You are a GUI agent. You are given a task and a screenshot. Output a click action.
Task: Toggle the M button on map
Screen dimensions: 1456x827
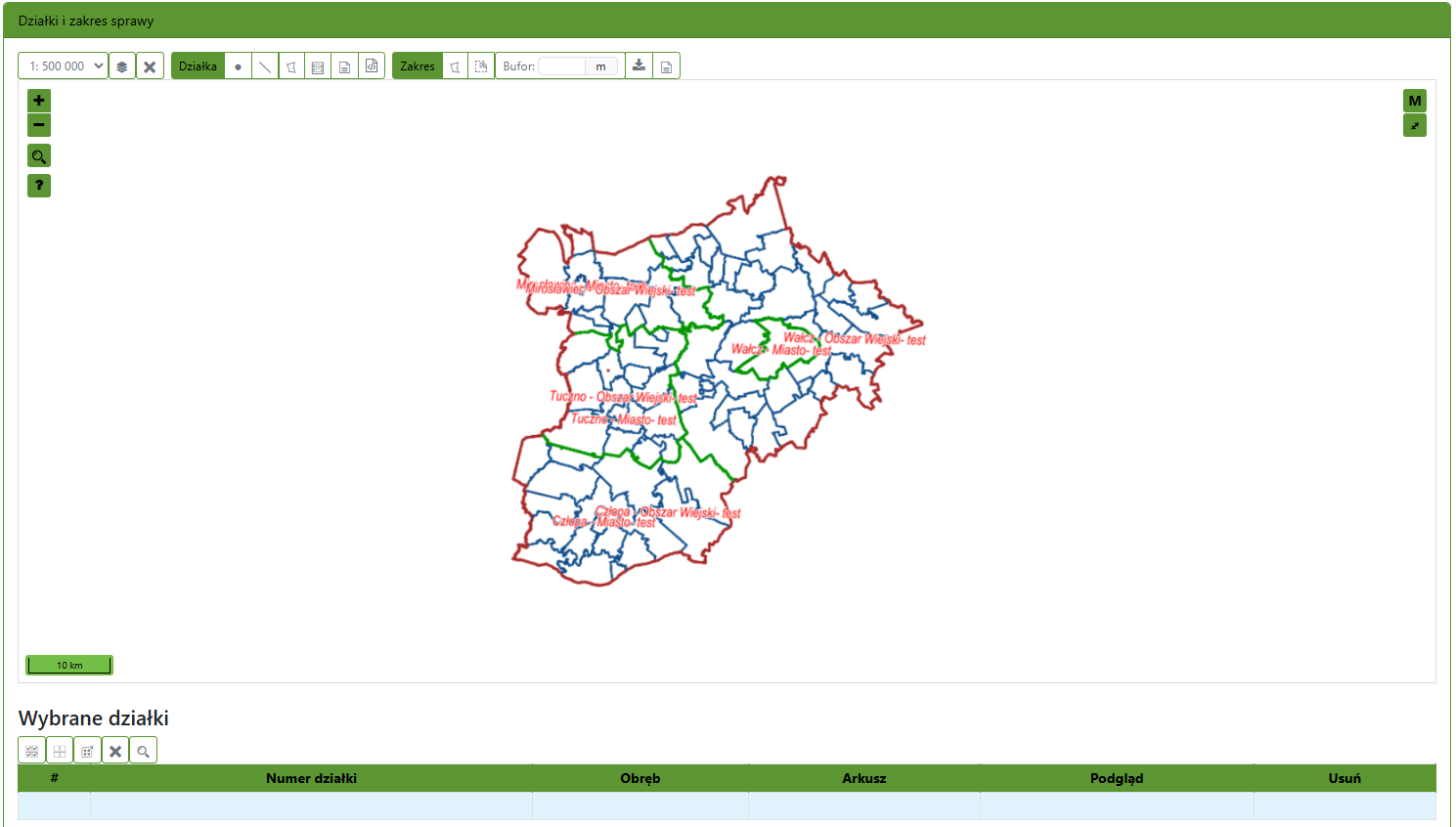pos(1414,101)
